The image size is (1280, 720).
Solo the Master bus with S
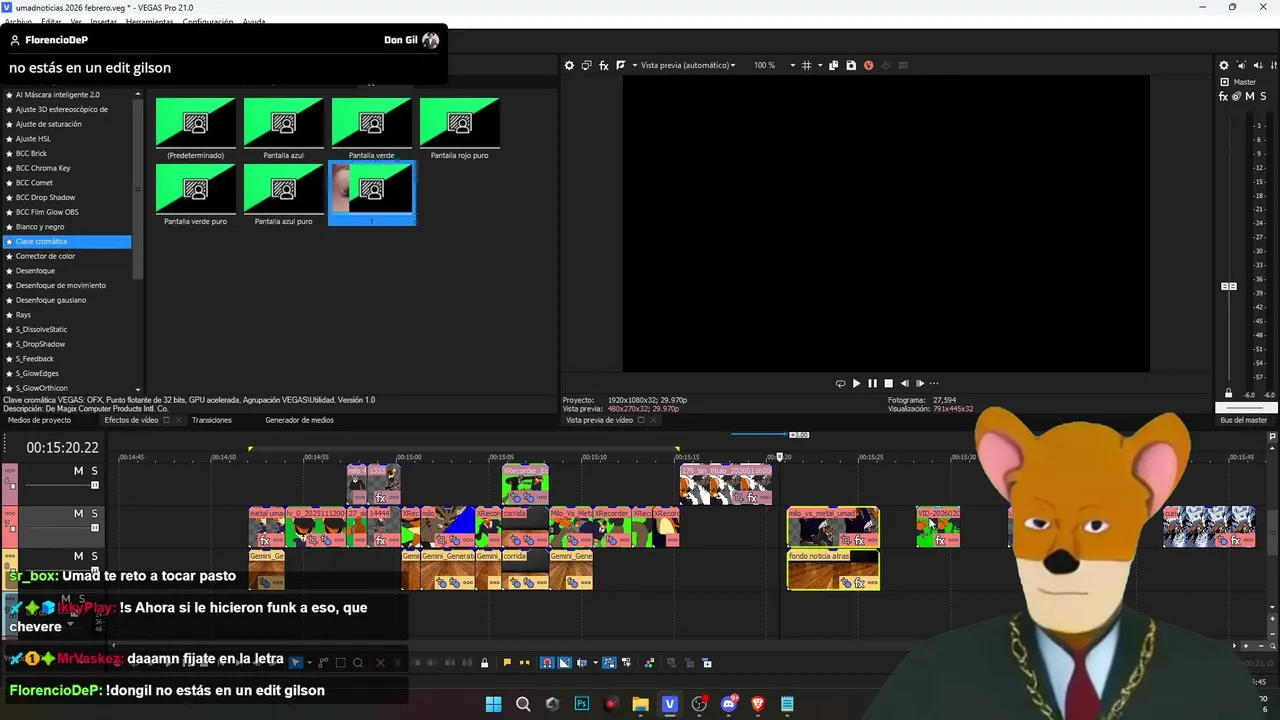click(x=1264, y=97)
